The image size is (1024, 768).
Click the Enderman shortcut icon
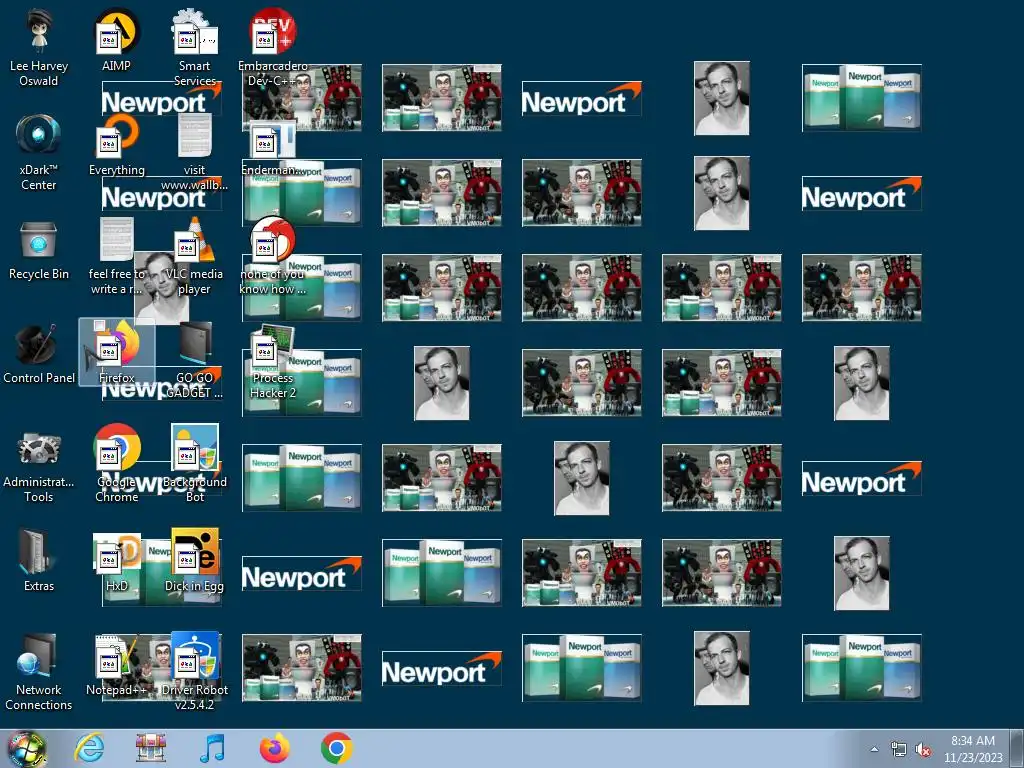click(x=272, y=149)
